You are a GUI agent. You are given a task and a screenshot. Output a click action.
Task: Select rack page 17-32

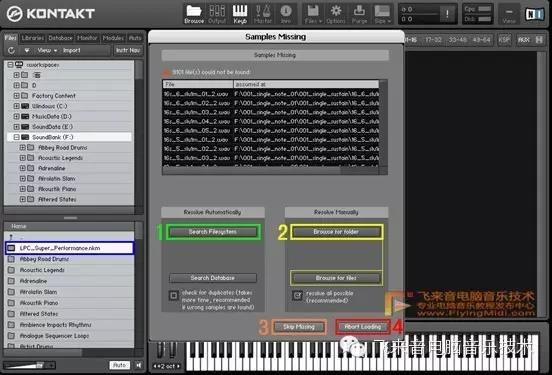pos(433,39)
